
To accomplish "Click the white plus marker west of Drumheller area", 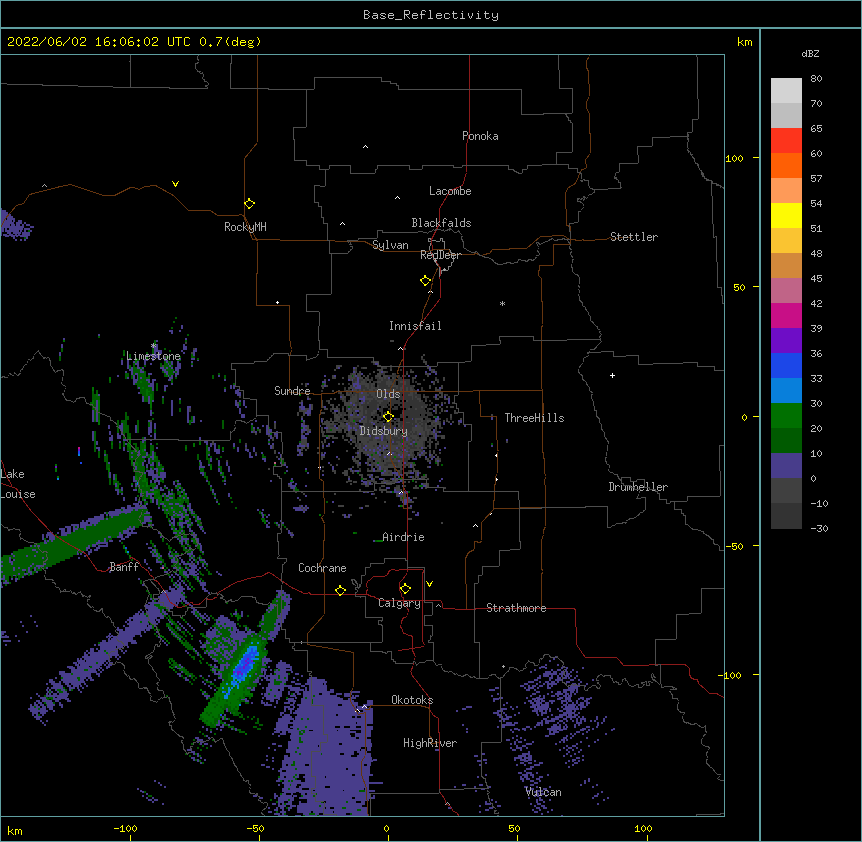I will click(x=612, y=375).
